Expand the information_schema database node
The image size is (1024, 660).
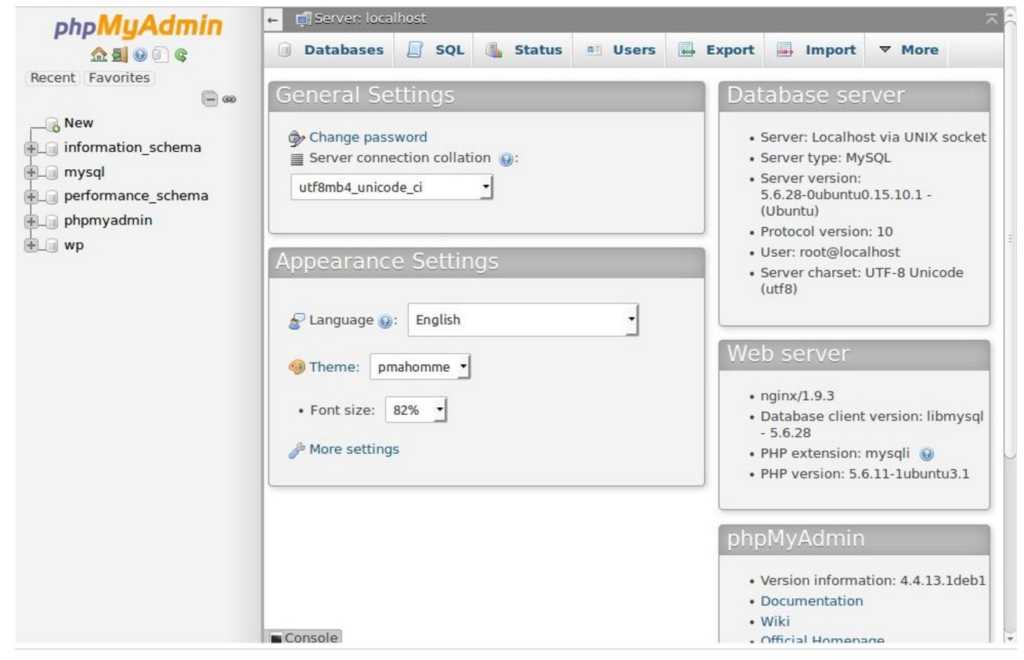point(31,148)
